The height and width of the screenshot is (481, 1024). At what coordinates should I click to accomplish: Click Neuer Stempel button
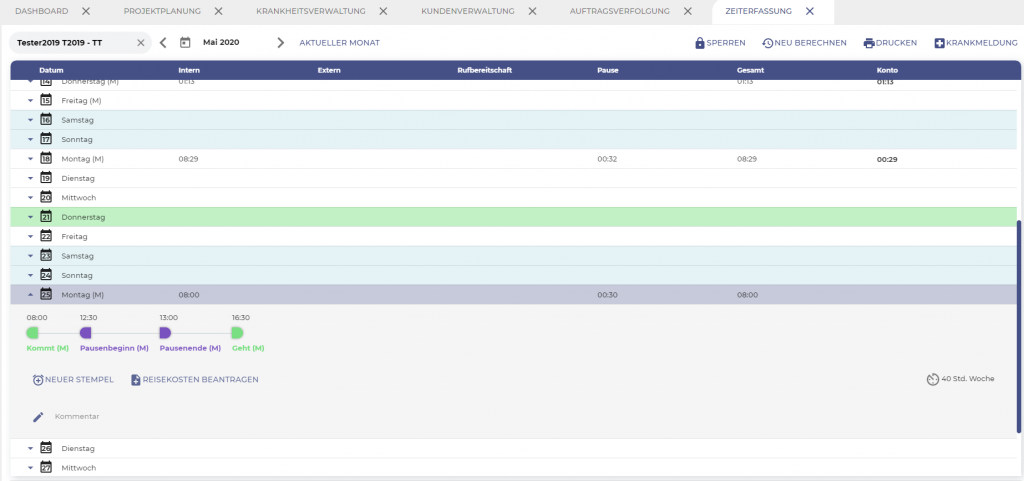[x=73, y=380]
